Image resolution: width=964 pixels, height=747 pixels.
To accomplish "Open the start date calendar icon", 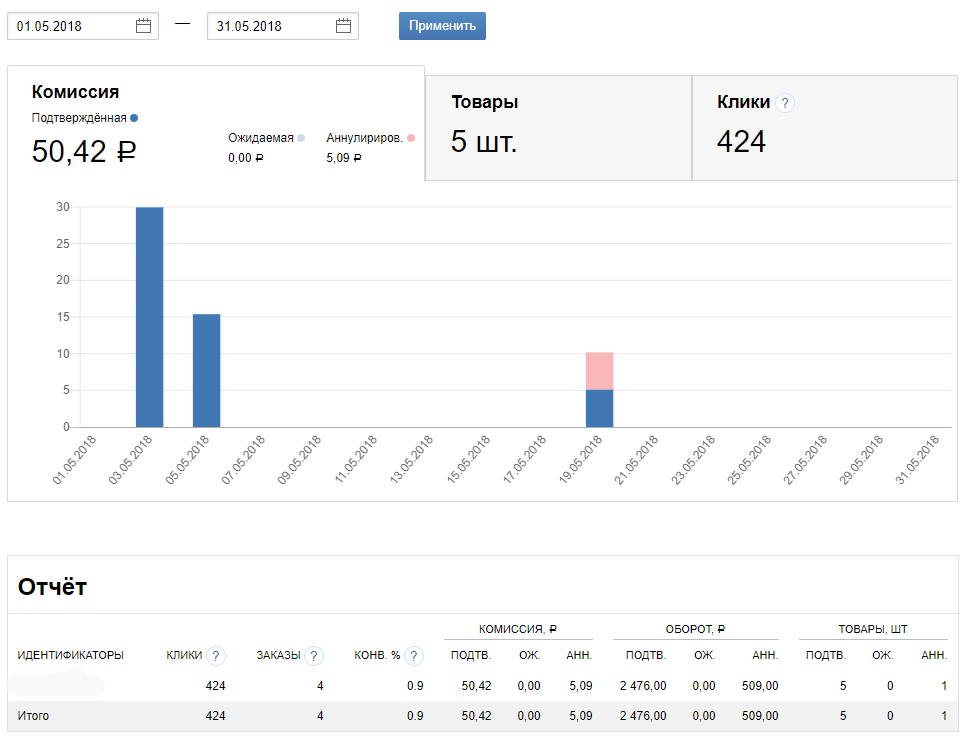I will (143, 27).
